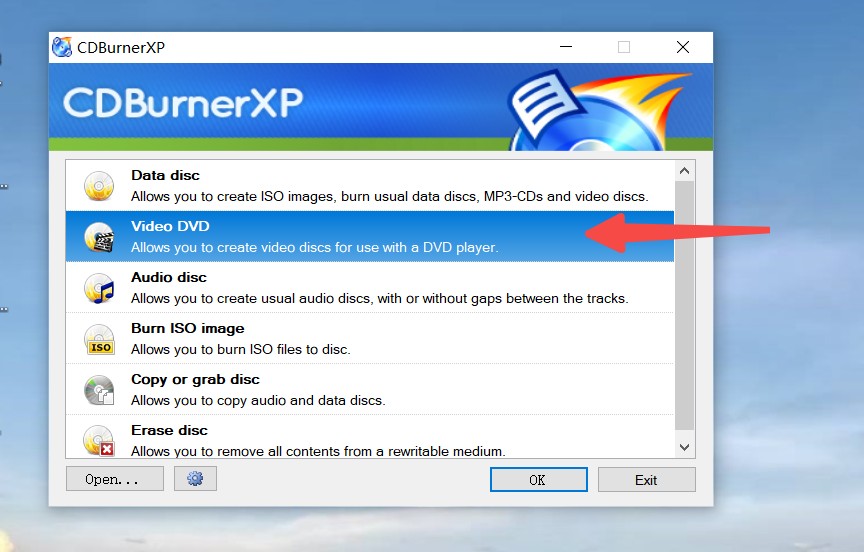Click the vertical scrollbar thumb in the list
864x552 pixels.
click(685, 306)
